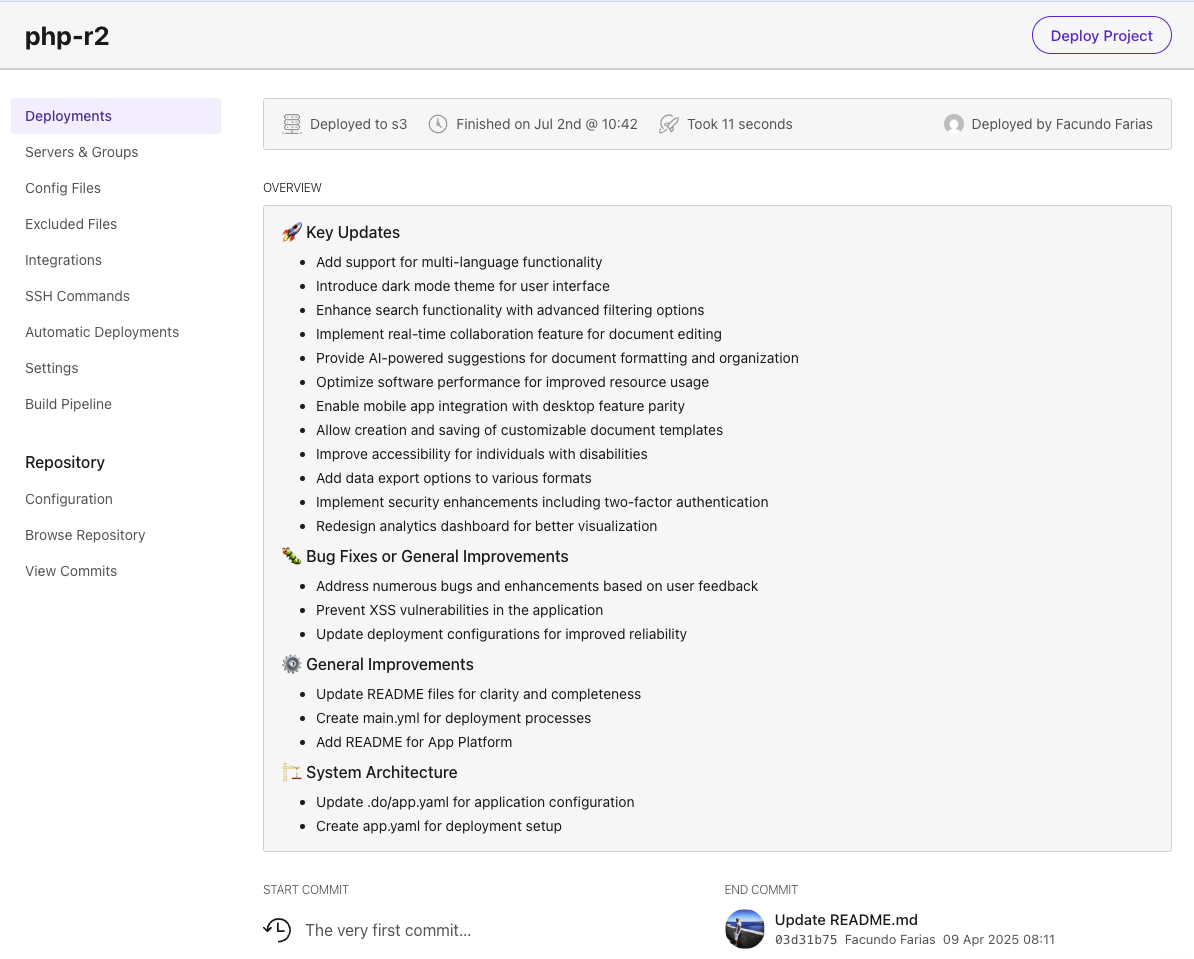This screenshot has height=959, width=1194.
Task: Open Automatic Deployments from the sidebar
Action: 101,332
